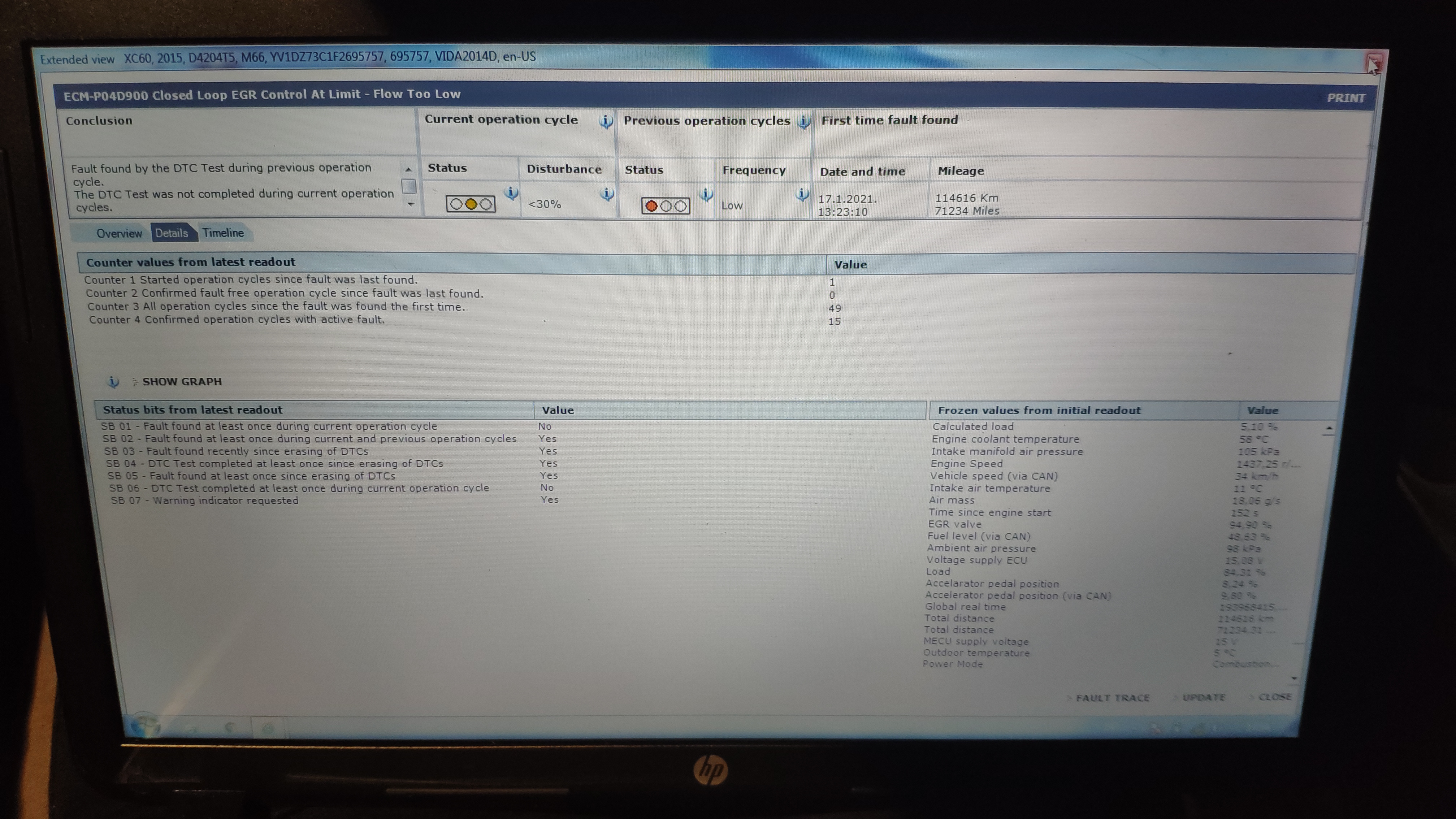Click the <30% Disturbance value

pos(544,204)
